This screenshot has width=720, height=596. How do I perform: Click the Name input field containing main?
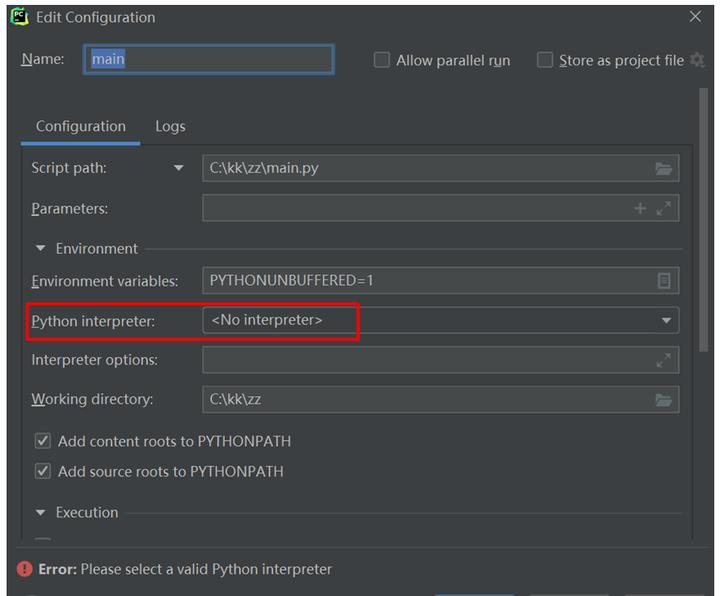208,60
